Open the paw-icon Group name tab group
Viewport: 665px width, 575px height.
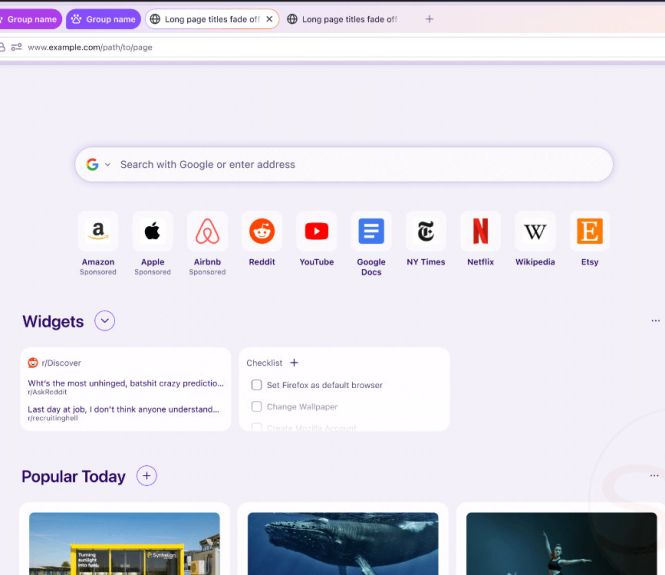coord(103,19)
